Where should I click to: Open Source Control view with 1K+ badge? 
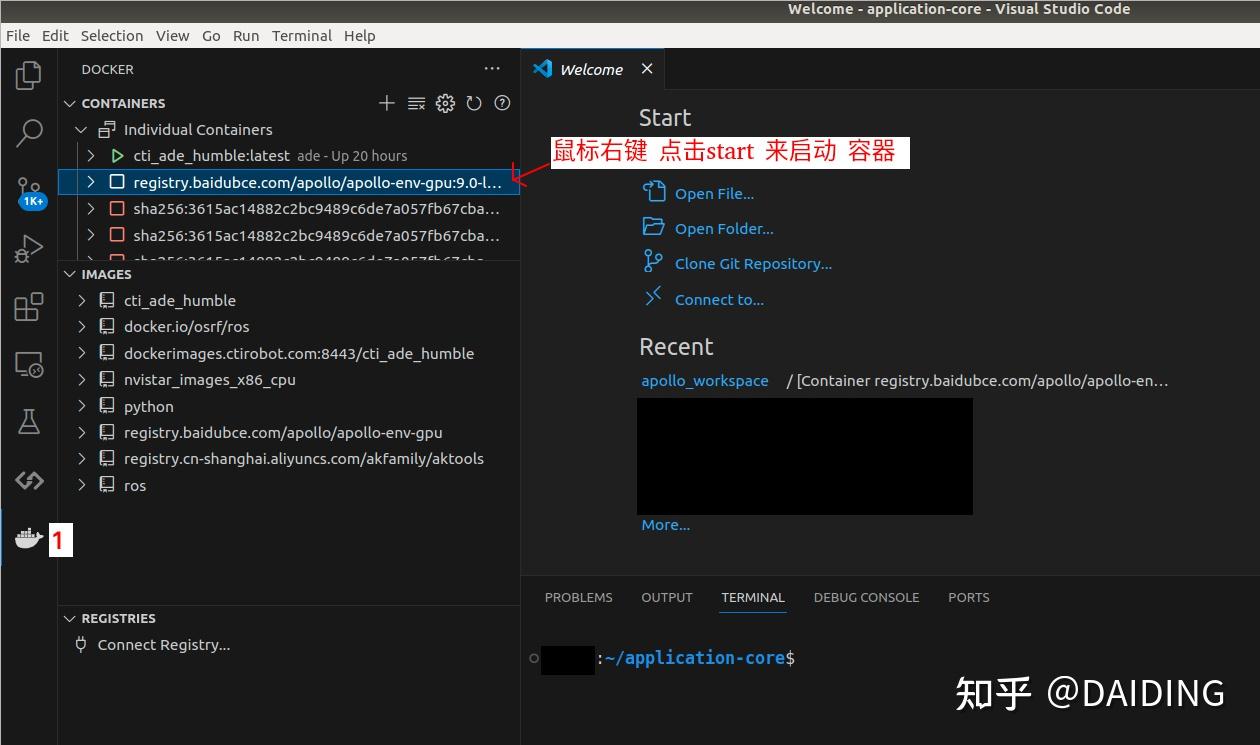[29, 192]
